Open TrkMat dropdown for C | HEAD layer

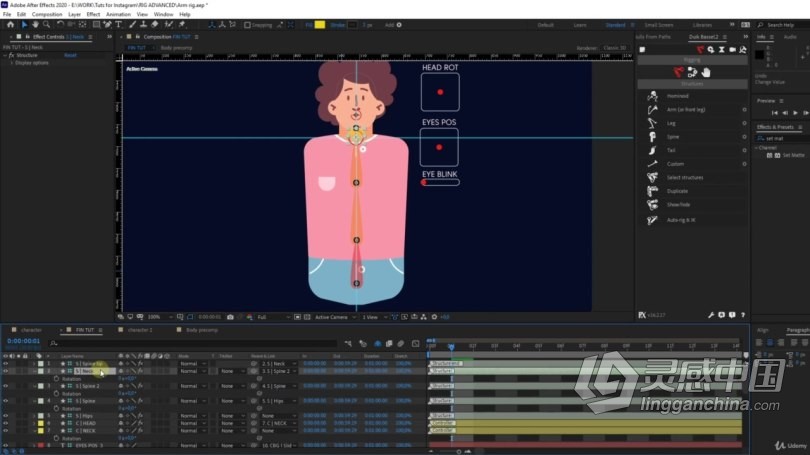pos(231,423)
